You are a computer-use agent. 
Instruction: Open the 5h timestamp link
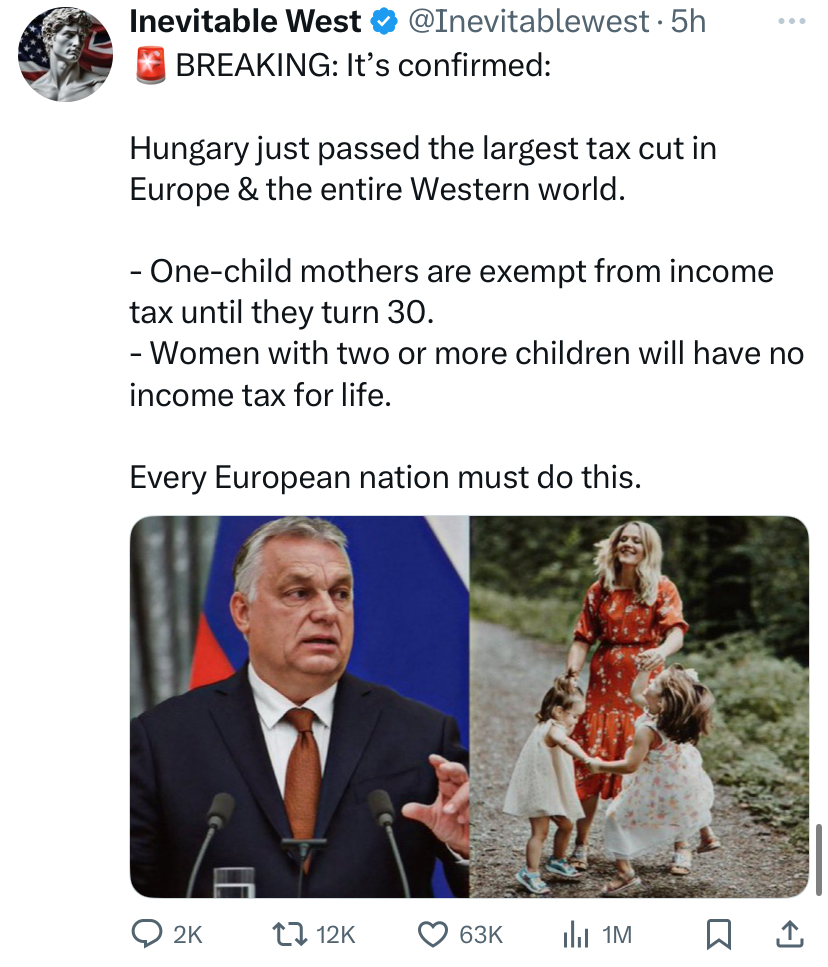(x=688, y=22)
